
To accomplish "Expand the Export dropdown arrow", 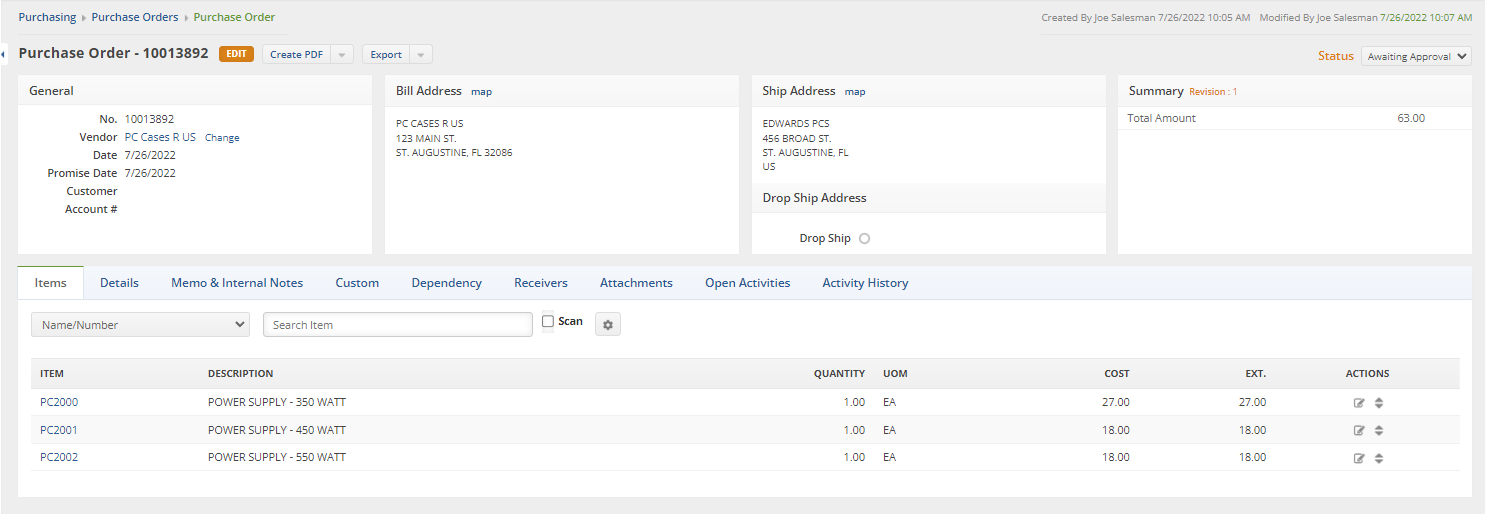I will [x=422, y=55].
